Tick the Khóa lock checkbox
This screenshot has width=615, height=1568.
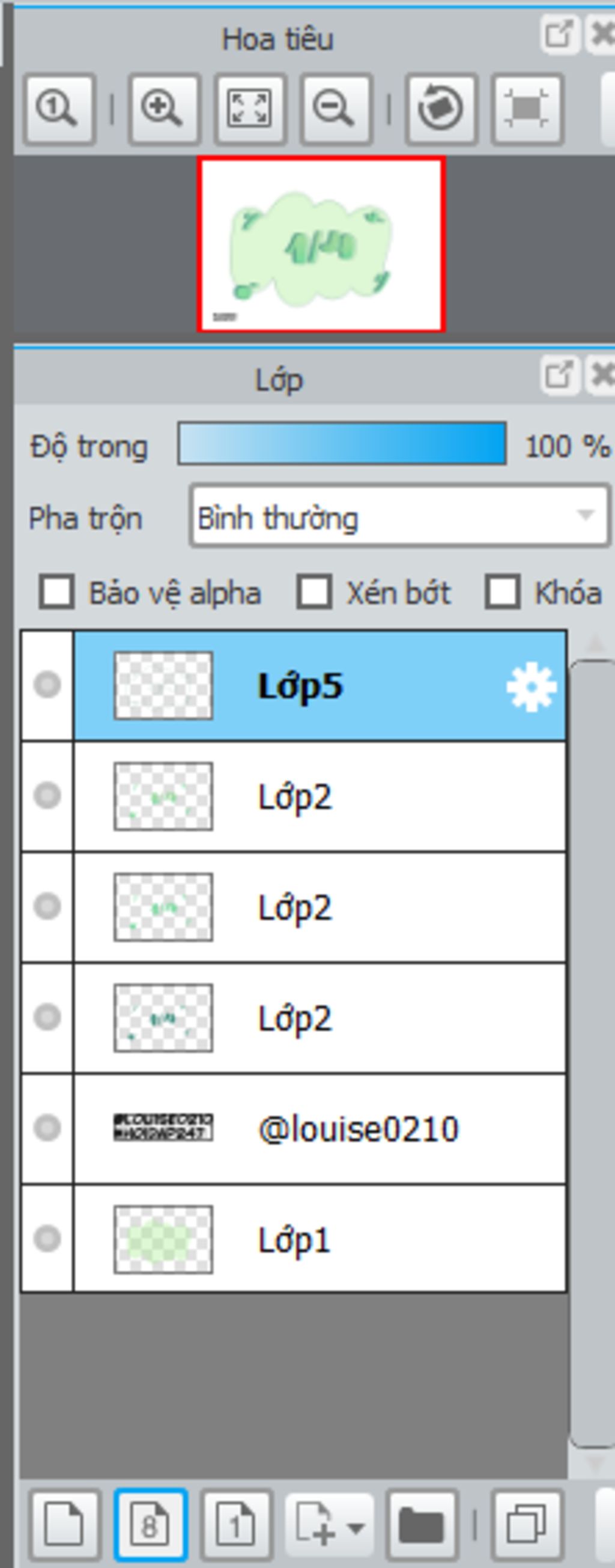tap(502, 592)
